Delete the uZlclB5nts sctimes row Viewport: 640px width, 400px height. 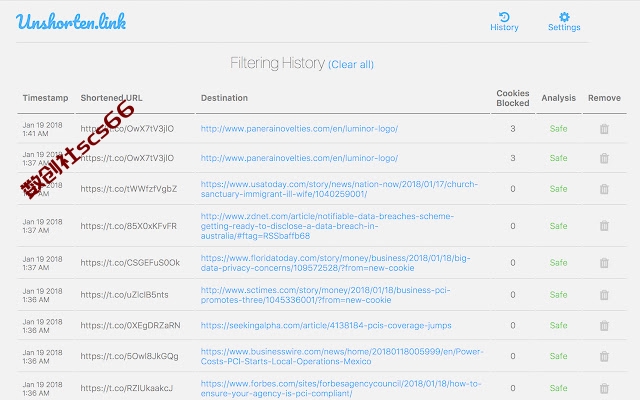click(604, 295)
